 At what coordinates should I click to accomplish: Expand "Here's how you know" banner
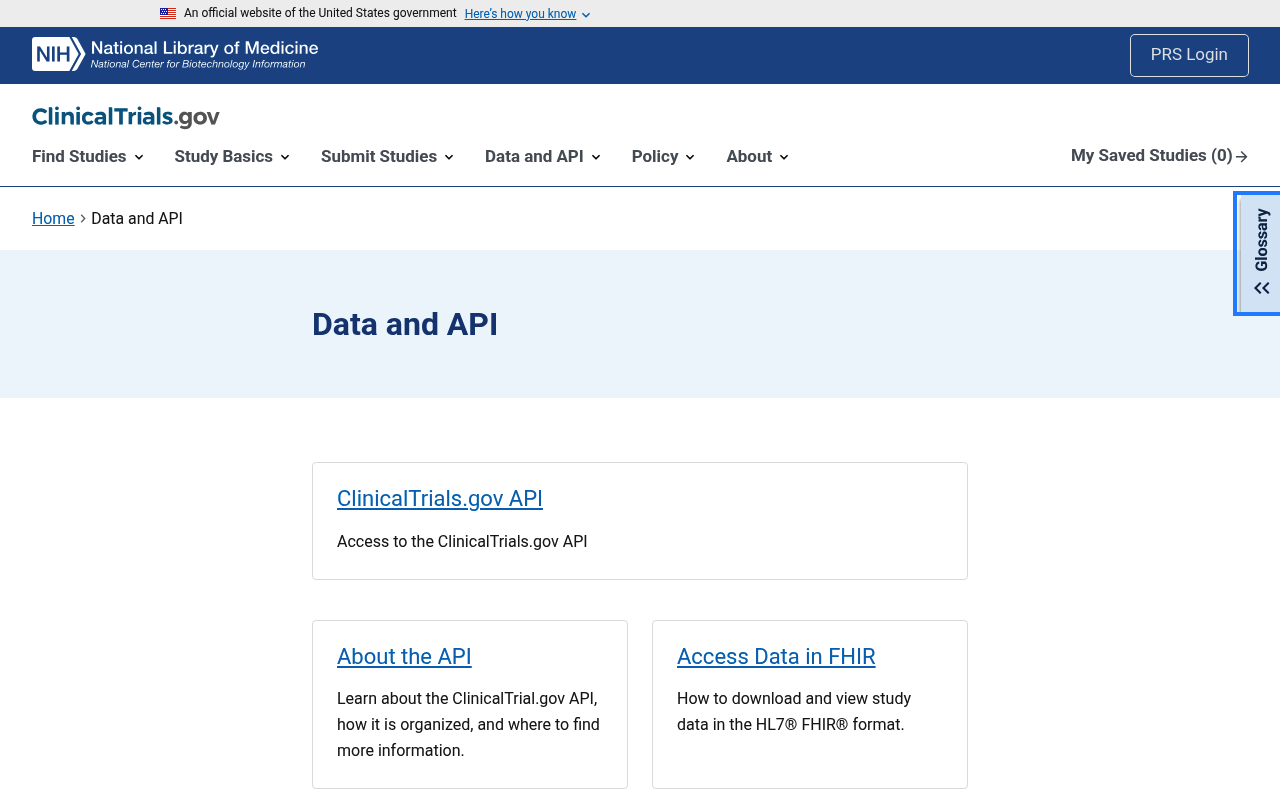[x=527, y=14]
